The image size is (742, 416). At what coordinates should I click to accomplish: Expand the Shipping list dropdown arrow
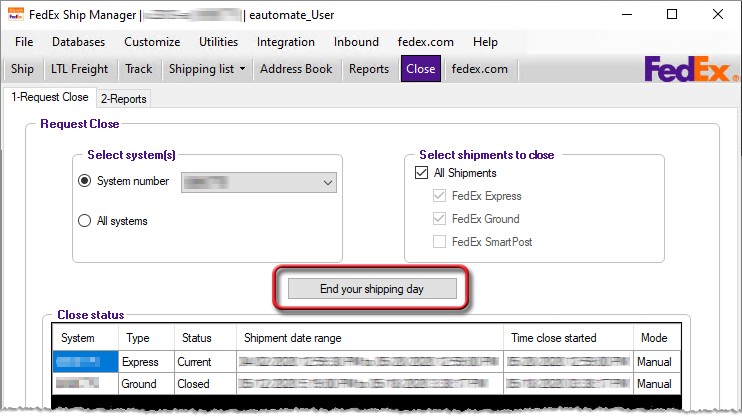coord(242,69)
